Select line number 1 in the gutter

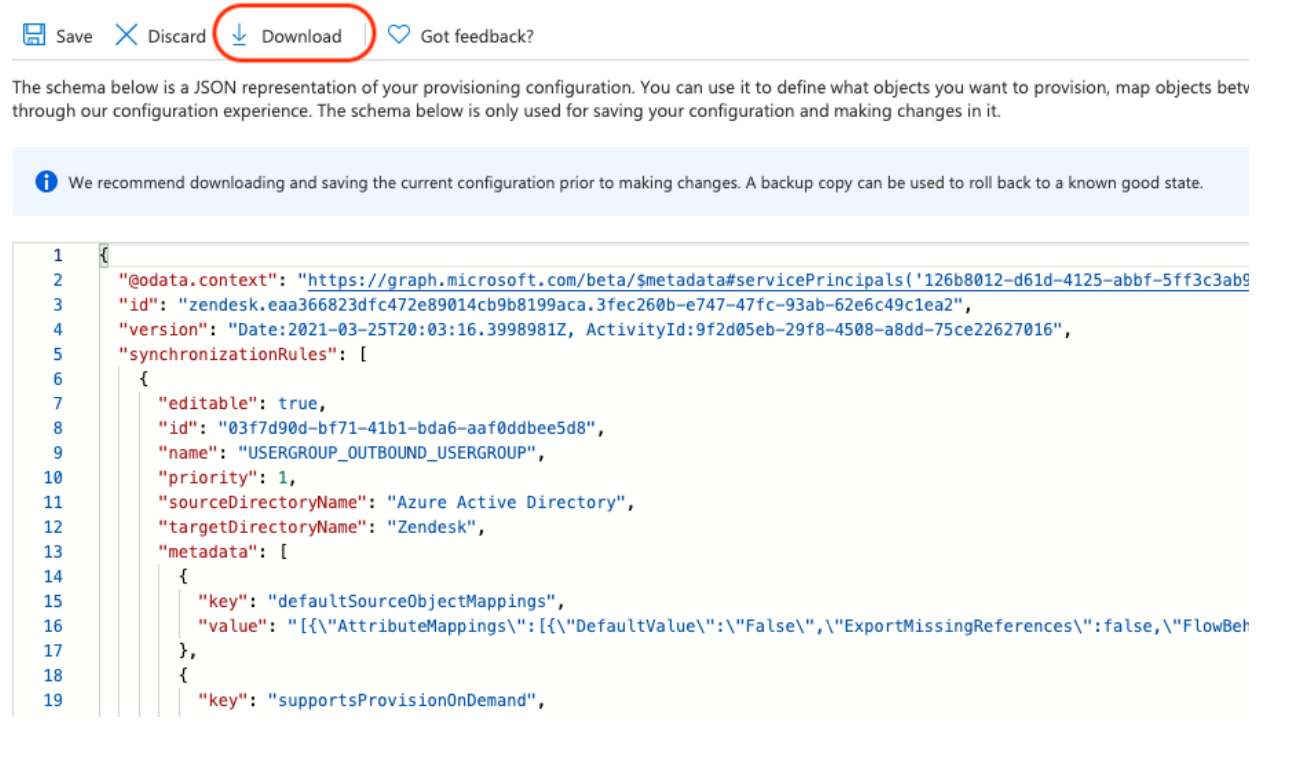[x=57, y=256]
